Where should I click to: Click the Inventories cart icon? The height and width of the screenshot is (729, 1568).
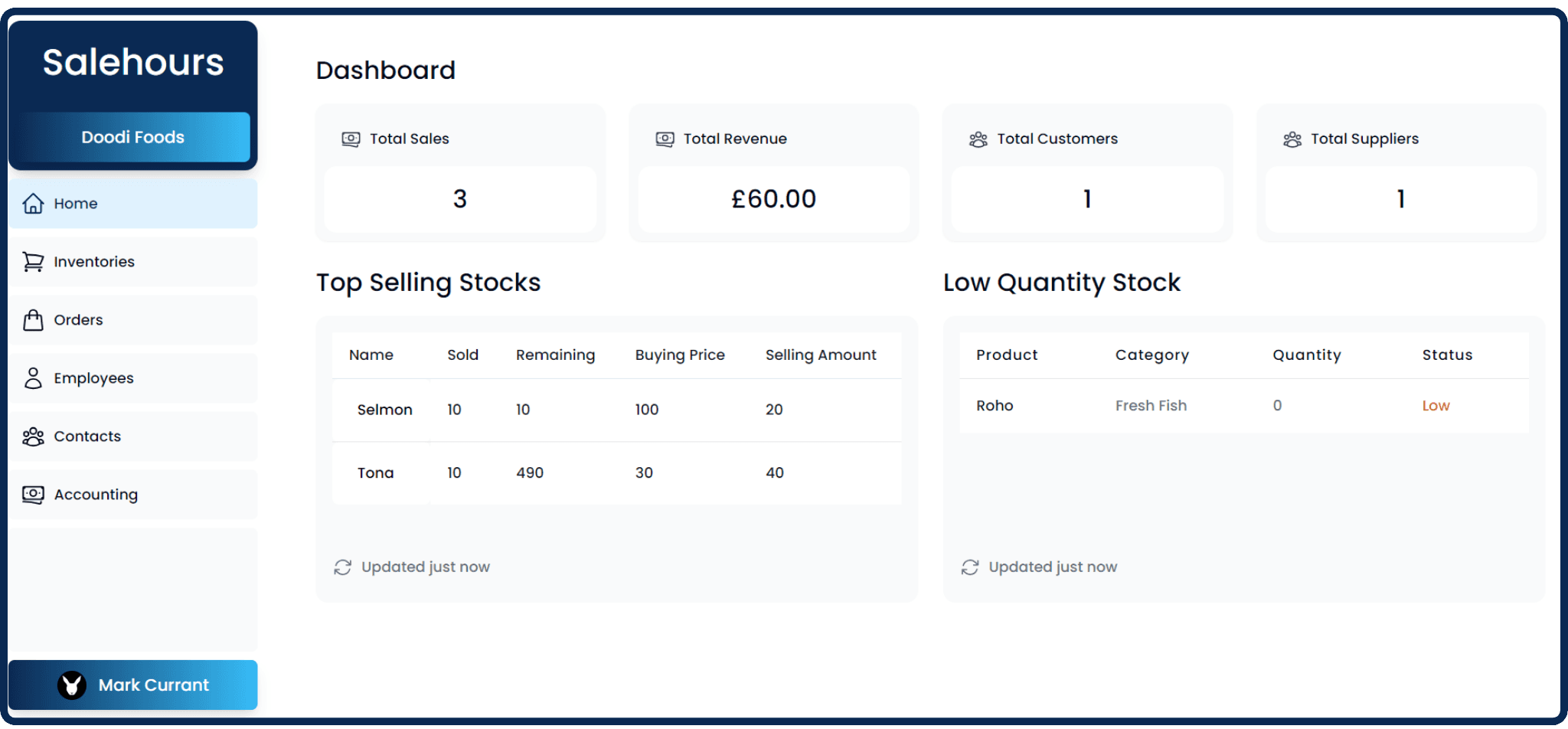(33, 262)
